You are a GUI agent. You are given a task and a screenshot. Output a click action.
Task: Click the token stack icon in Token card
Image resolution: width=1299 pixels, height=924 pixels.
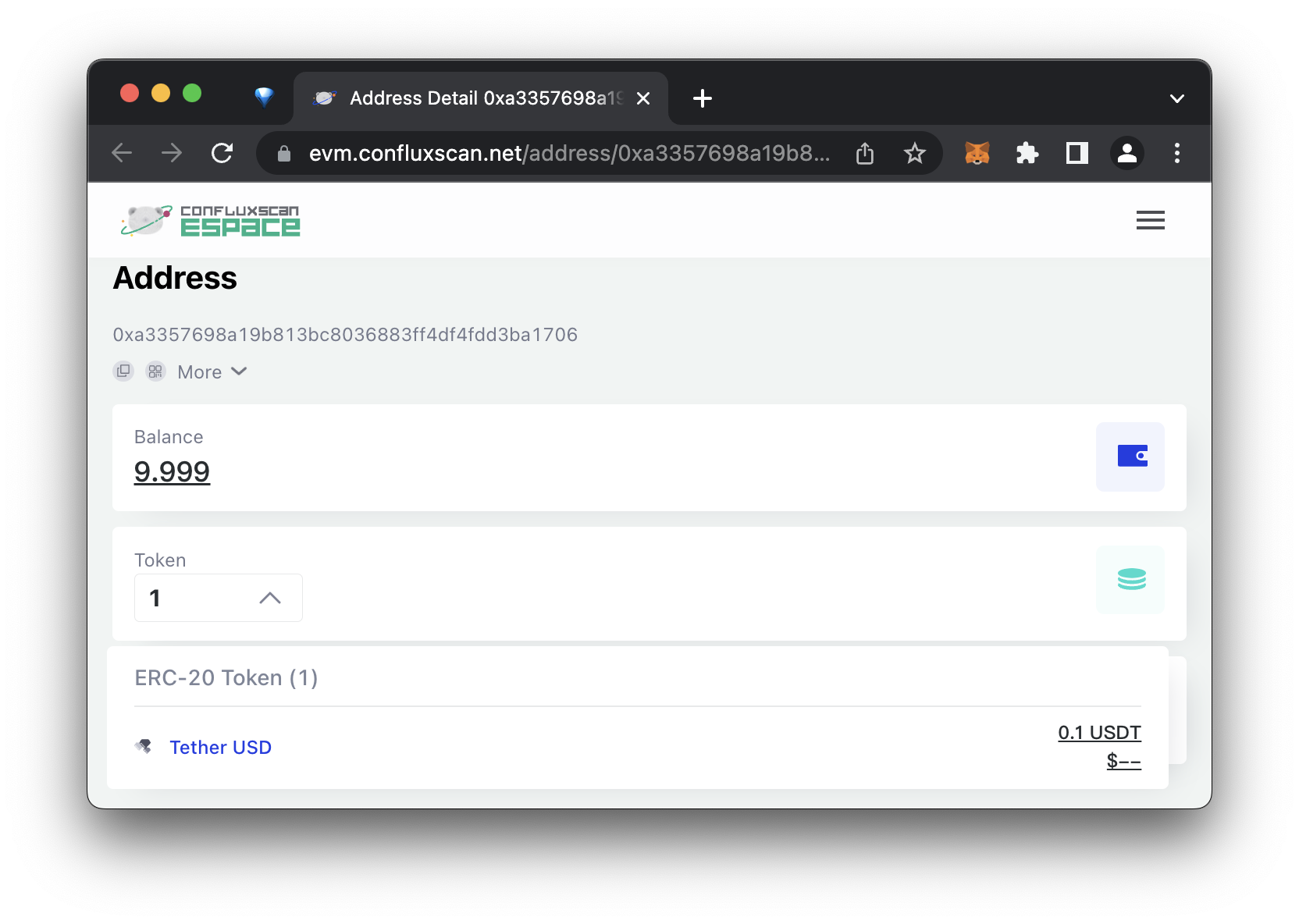1131,580
